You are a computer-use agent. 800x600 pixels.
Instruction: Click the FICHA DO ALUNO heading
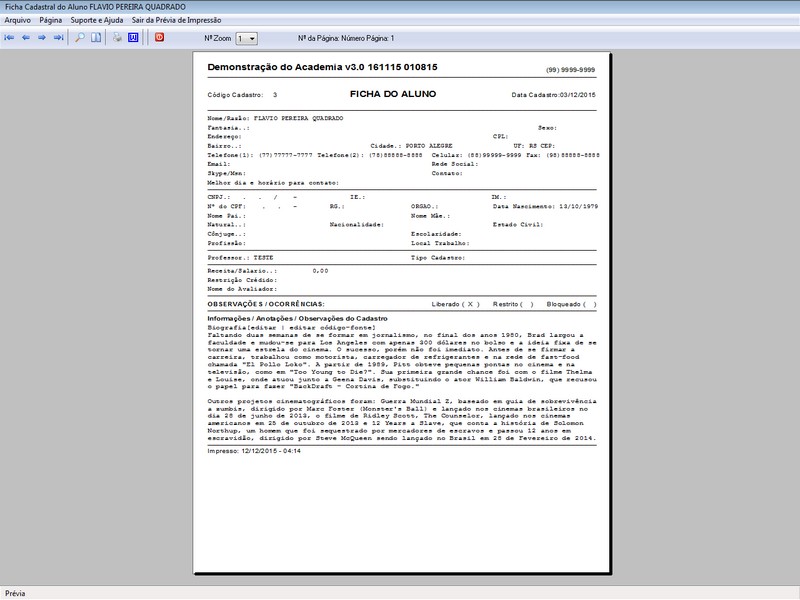click(393, 94)
